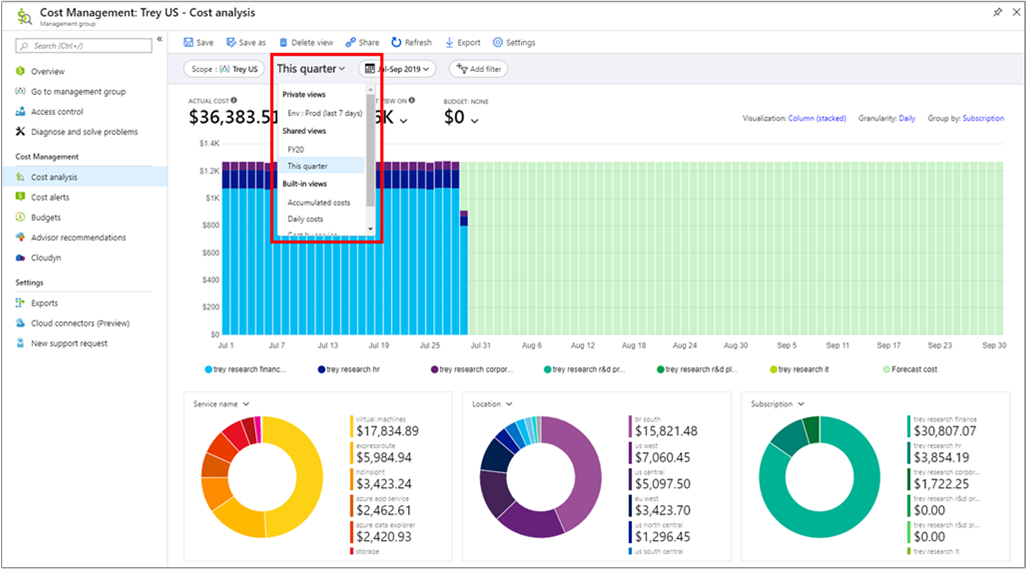Choose the Accumulated costs built-in view
Image resolution: width=1027 pixels, height=569 pixels.
point(319,202)
